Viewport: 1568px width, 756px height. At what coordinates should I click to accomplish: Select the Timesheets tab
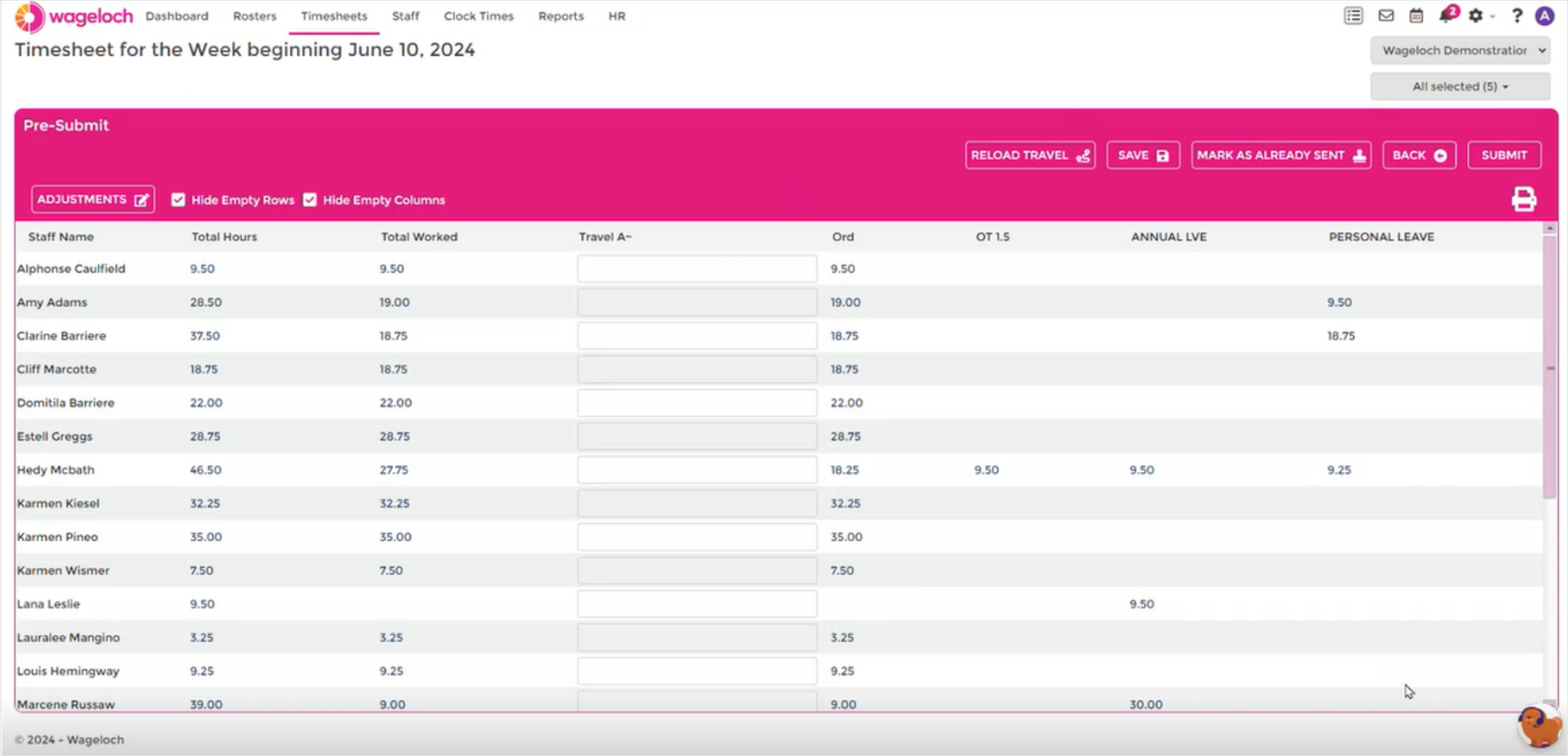[x=334, y=16]
